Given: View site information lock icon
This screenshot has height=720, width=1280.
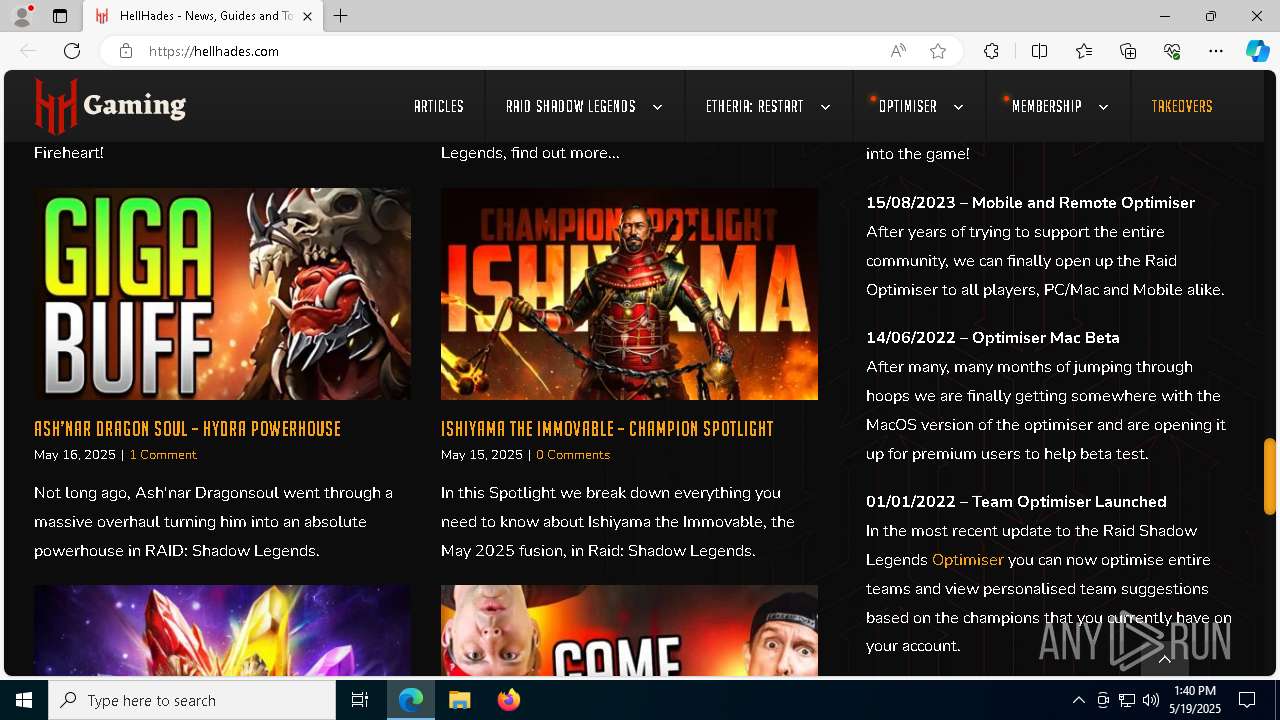Looking at the screenshot, I should click(126, 51).
